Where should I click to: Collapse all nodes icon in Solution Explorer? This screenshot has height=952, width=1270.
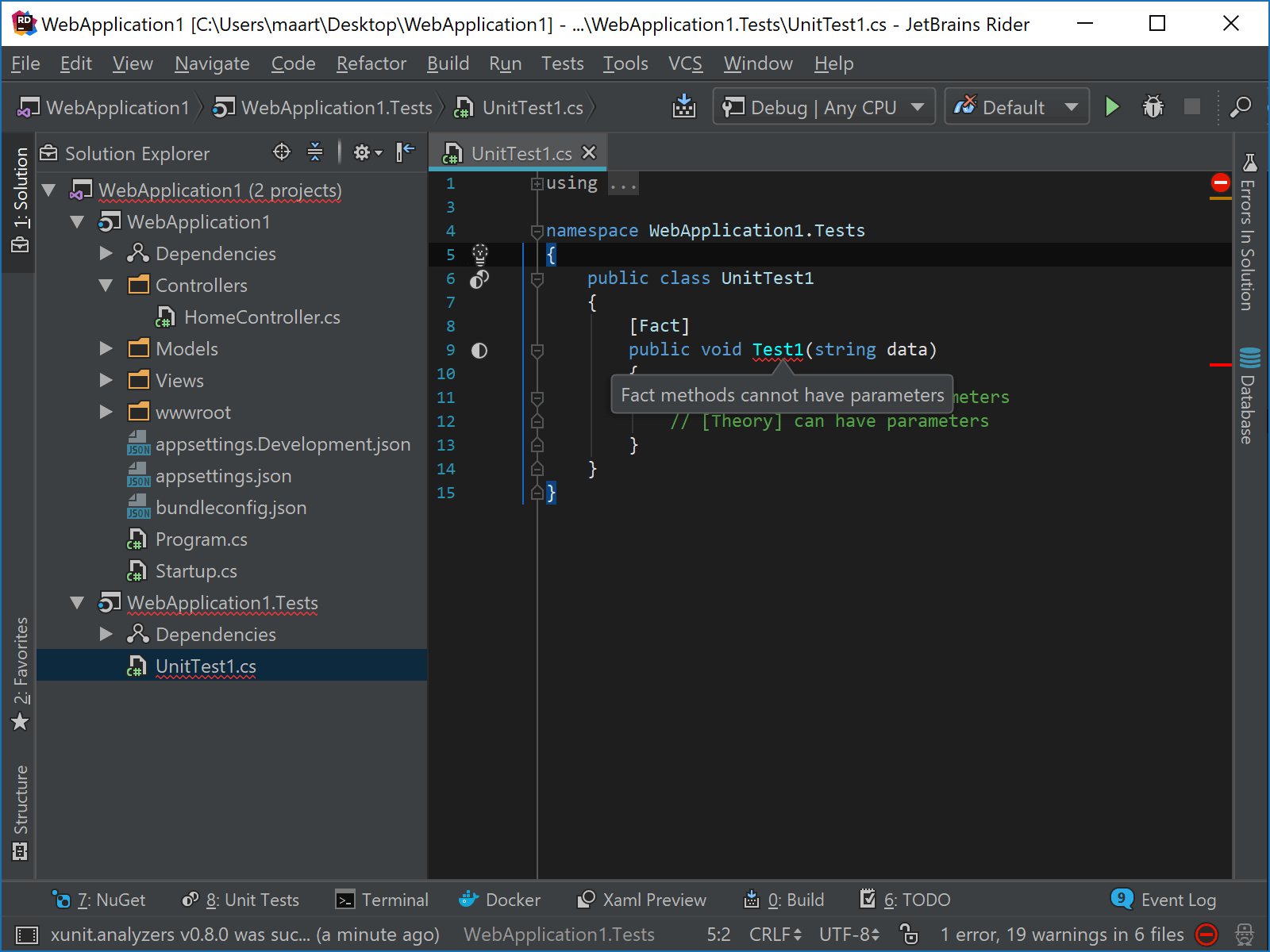pyautogui.click(x=315, y=152)
